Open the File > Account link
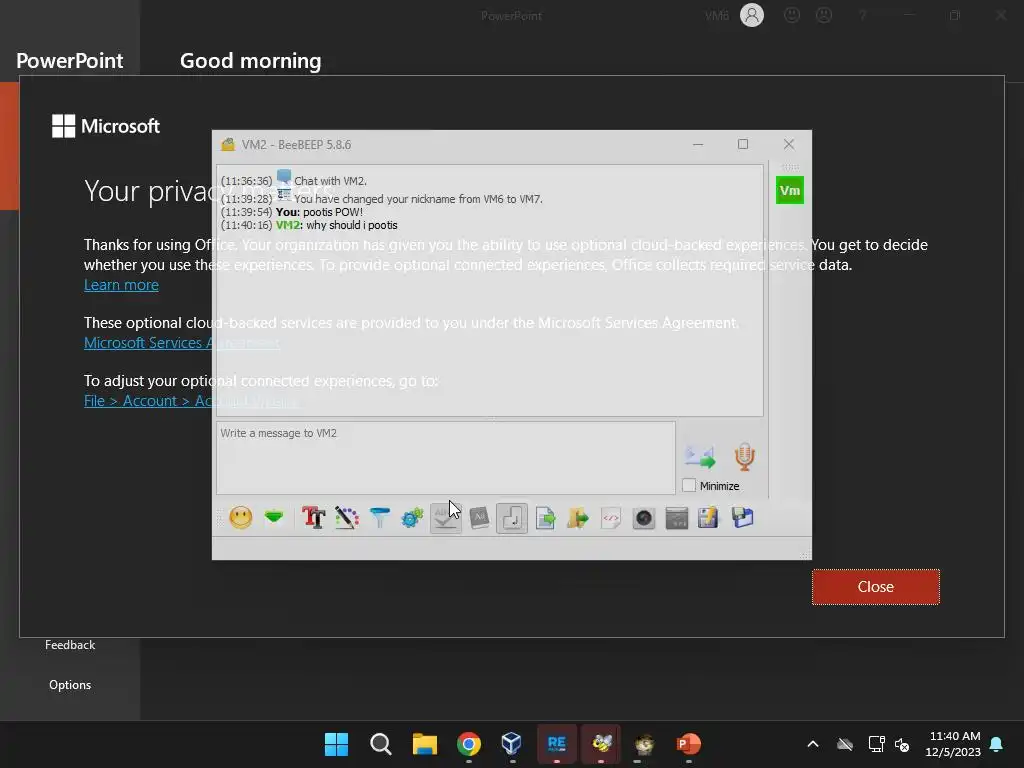This screenshot has width=1024, height=768. [x=191, y=401]
